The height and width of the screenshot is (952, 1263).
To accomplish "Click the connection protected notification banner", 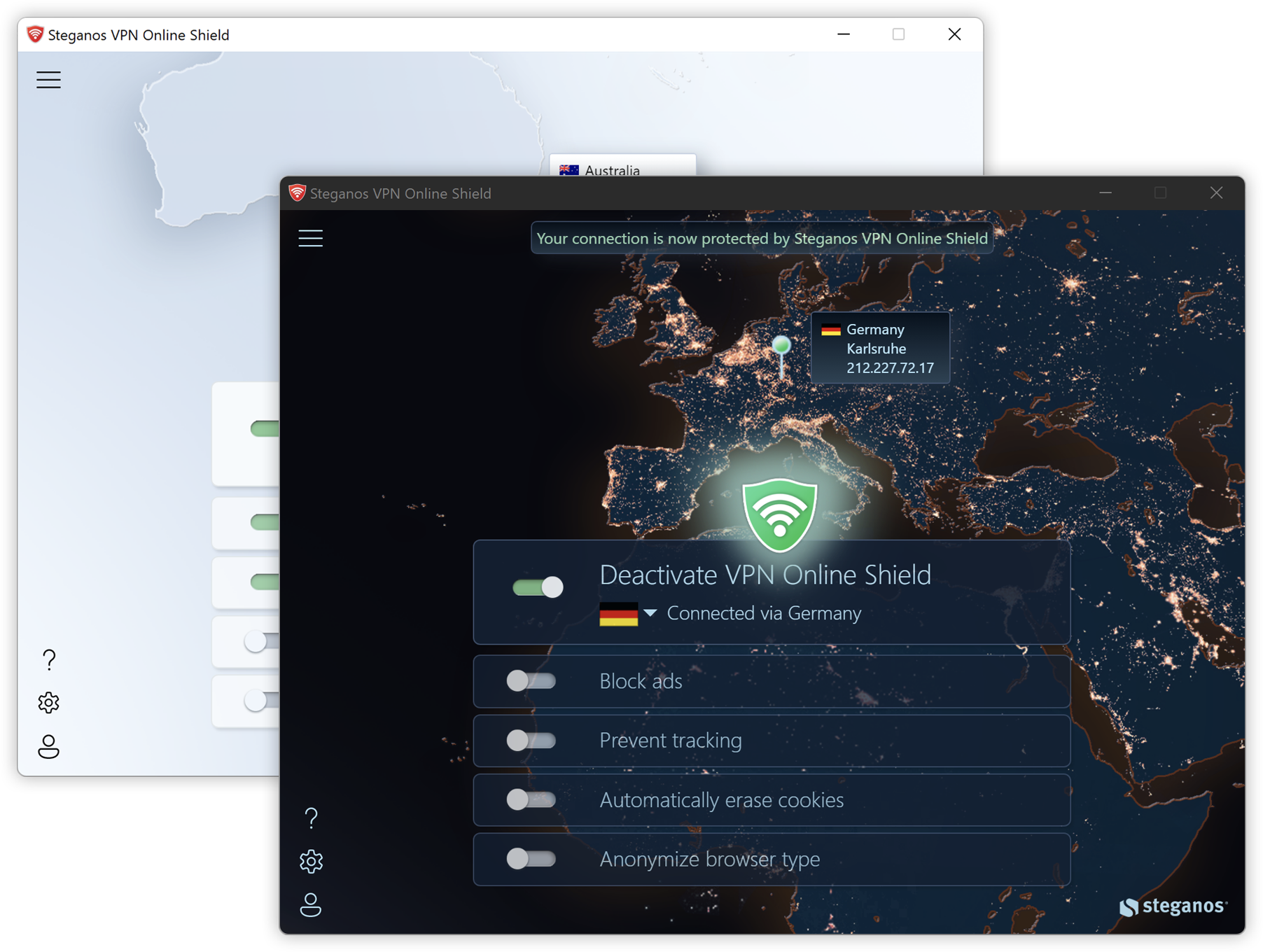I will (762, 239).
